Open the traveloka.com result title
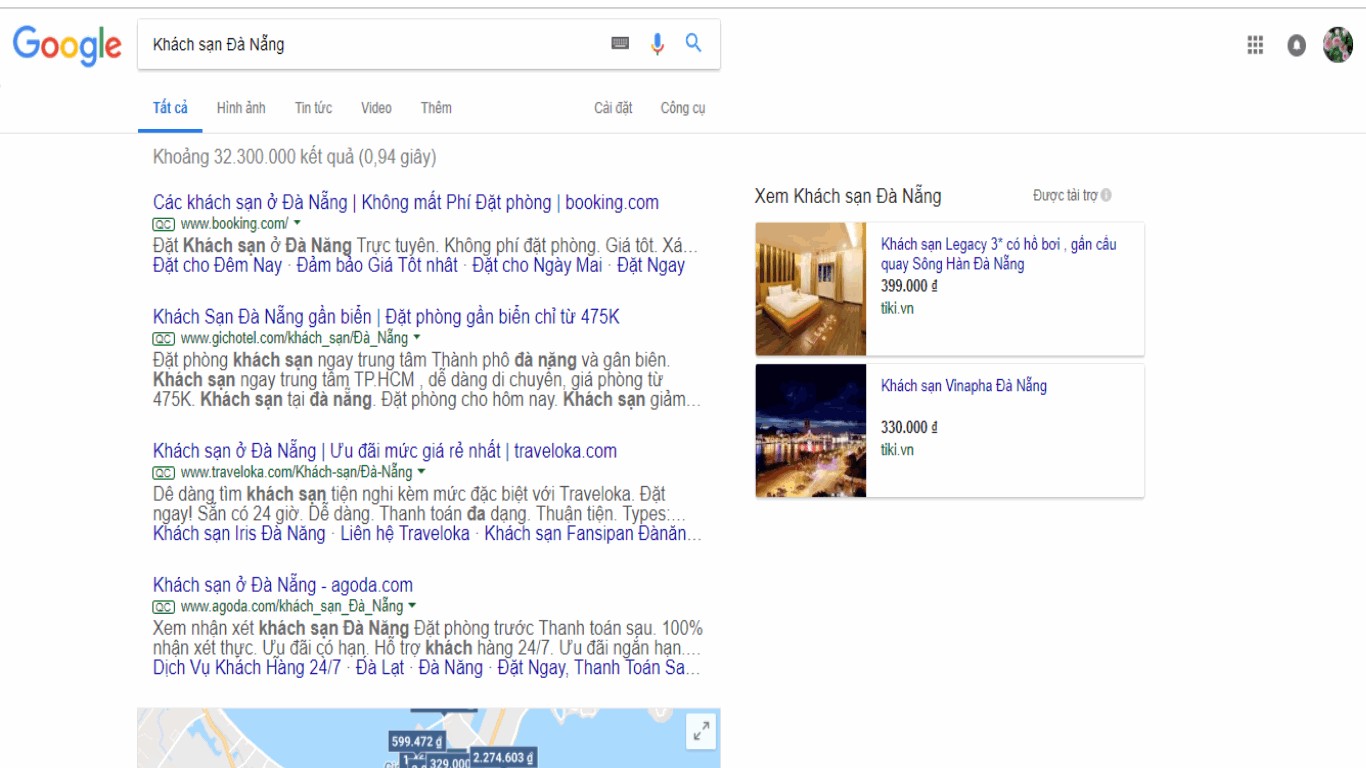Viewport: 1366px width, 768px height. tap(385, 451)
